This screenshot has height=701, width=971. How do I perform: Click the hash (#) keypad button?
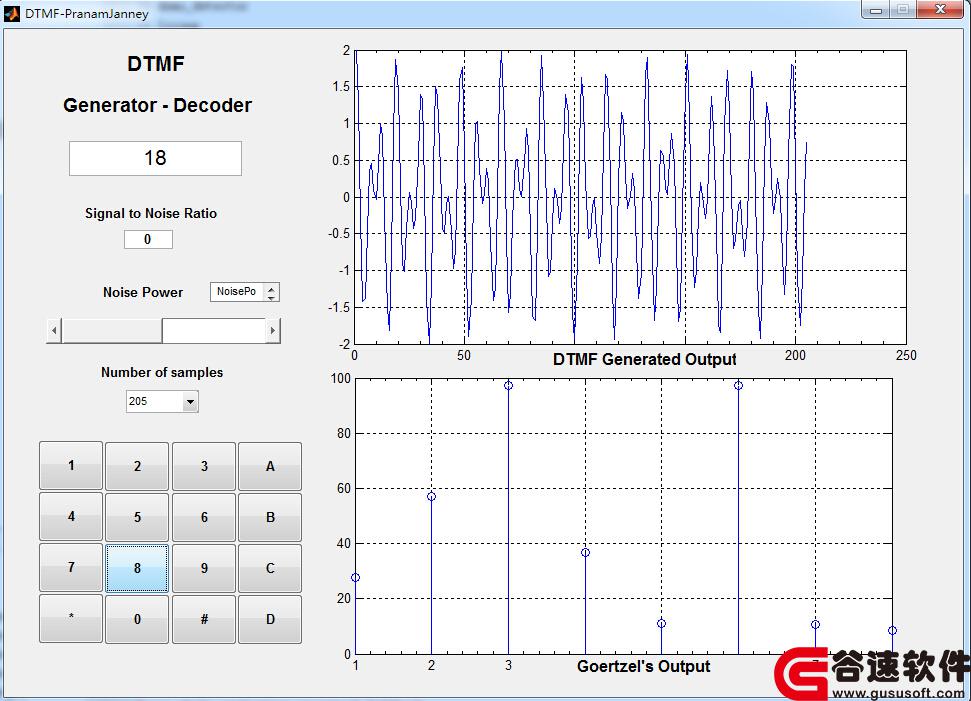pyautogui.click(x=204, y=619)
